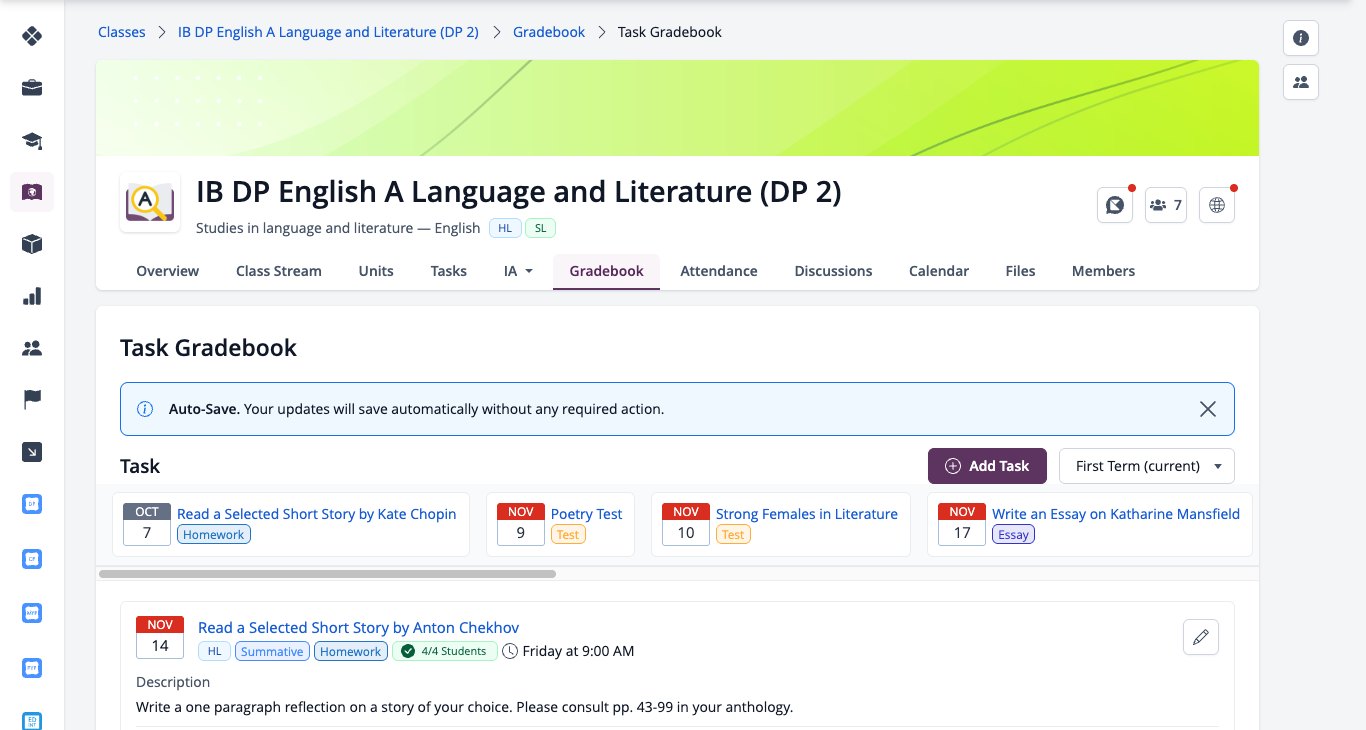Go to Classes breadcrumb link

121,32
